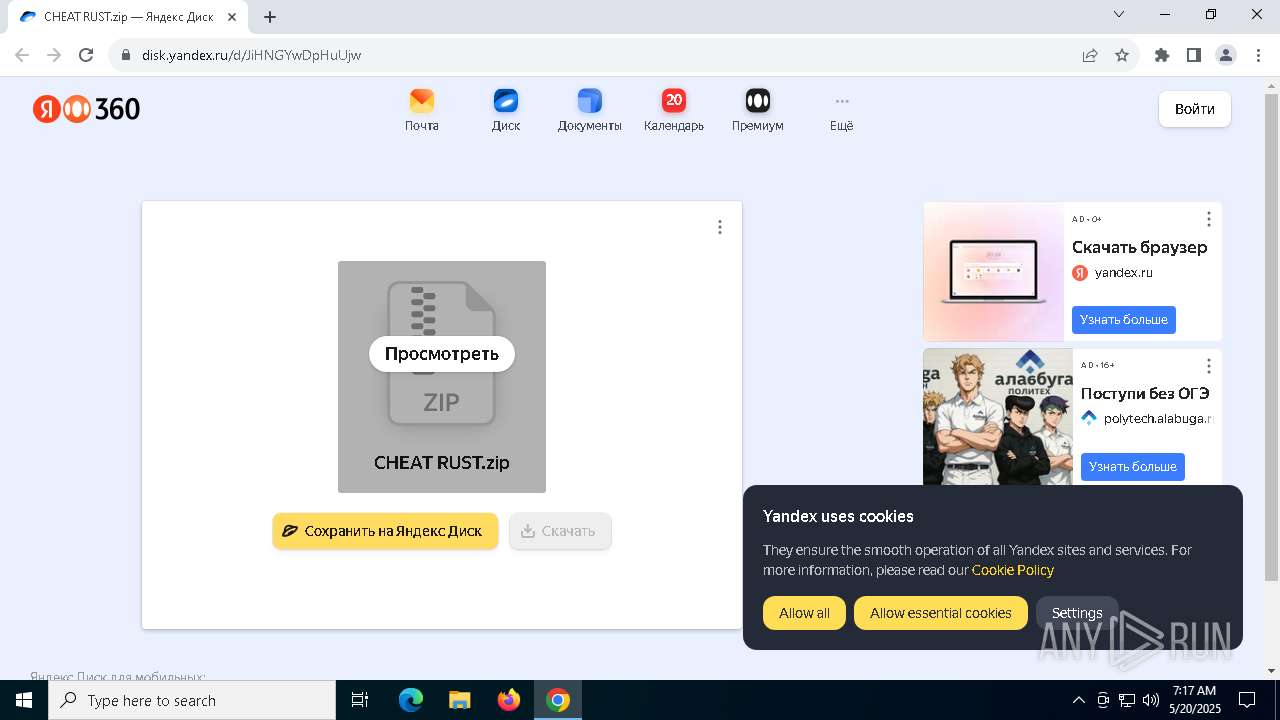Open the tab search chevron

(x=1119, y=14)
